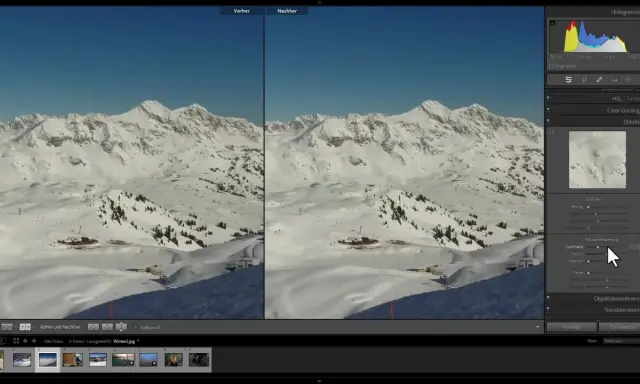Switch to Loupe view icon in toolbar
Screen dimensions: 640x384
click(7, 327)
